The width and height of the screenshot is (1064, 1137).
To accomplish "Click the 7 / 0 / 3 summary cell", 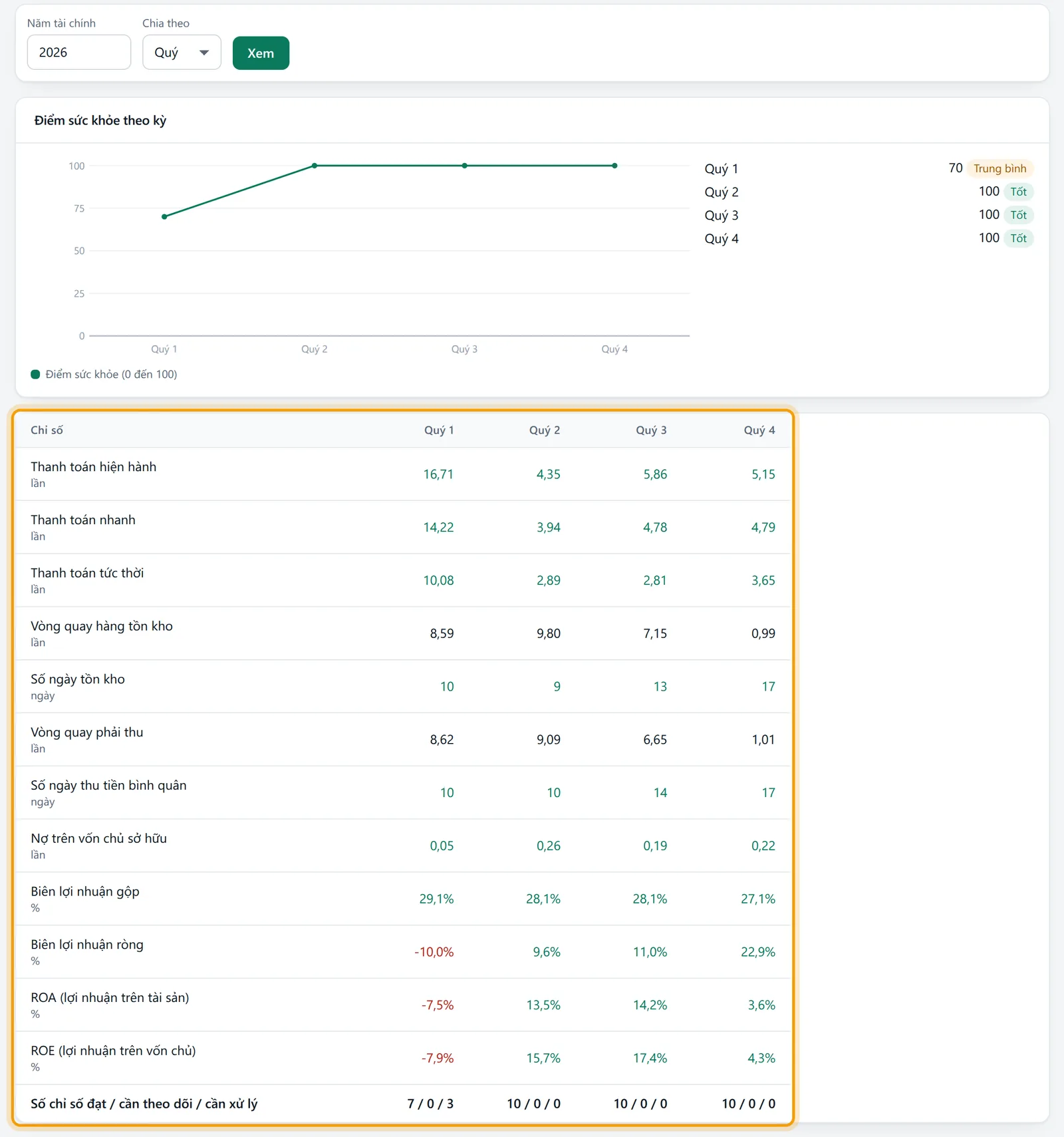I will click(x=430, y=1104).
